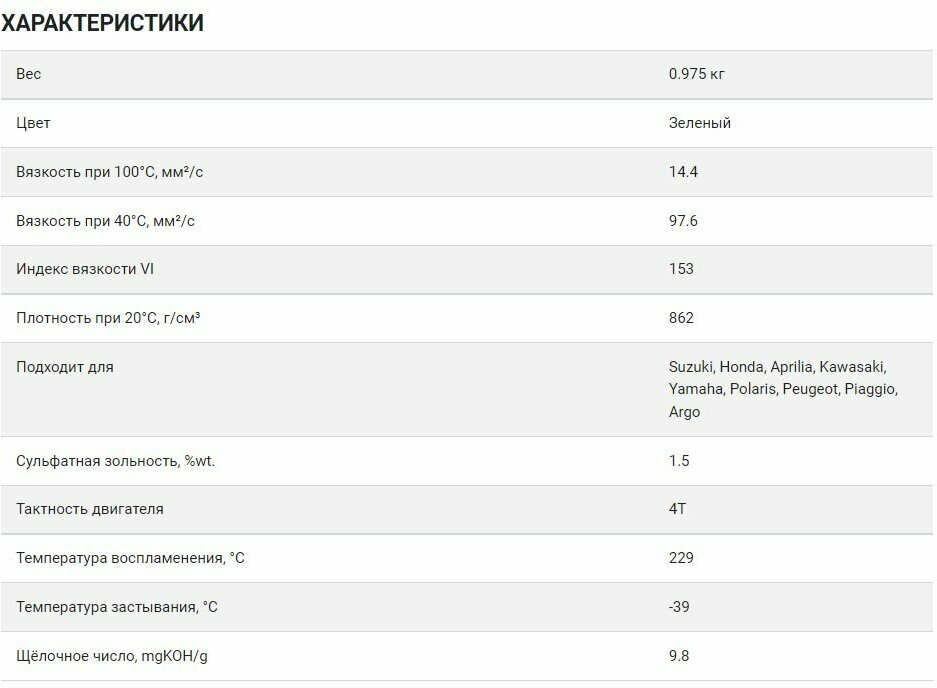Select the 97.6 viscosity value
Viewport: 937px width, 688px height.
click(x=683, y=220)
